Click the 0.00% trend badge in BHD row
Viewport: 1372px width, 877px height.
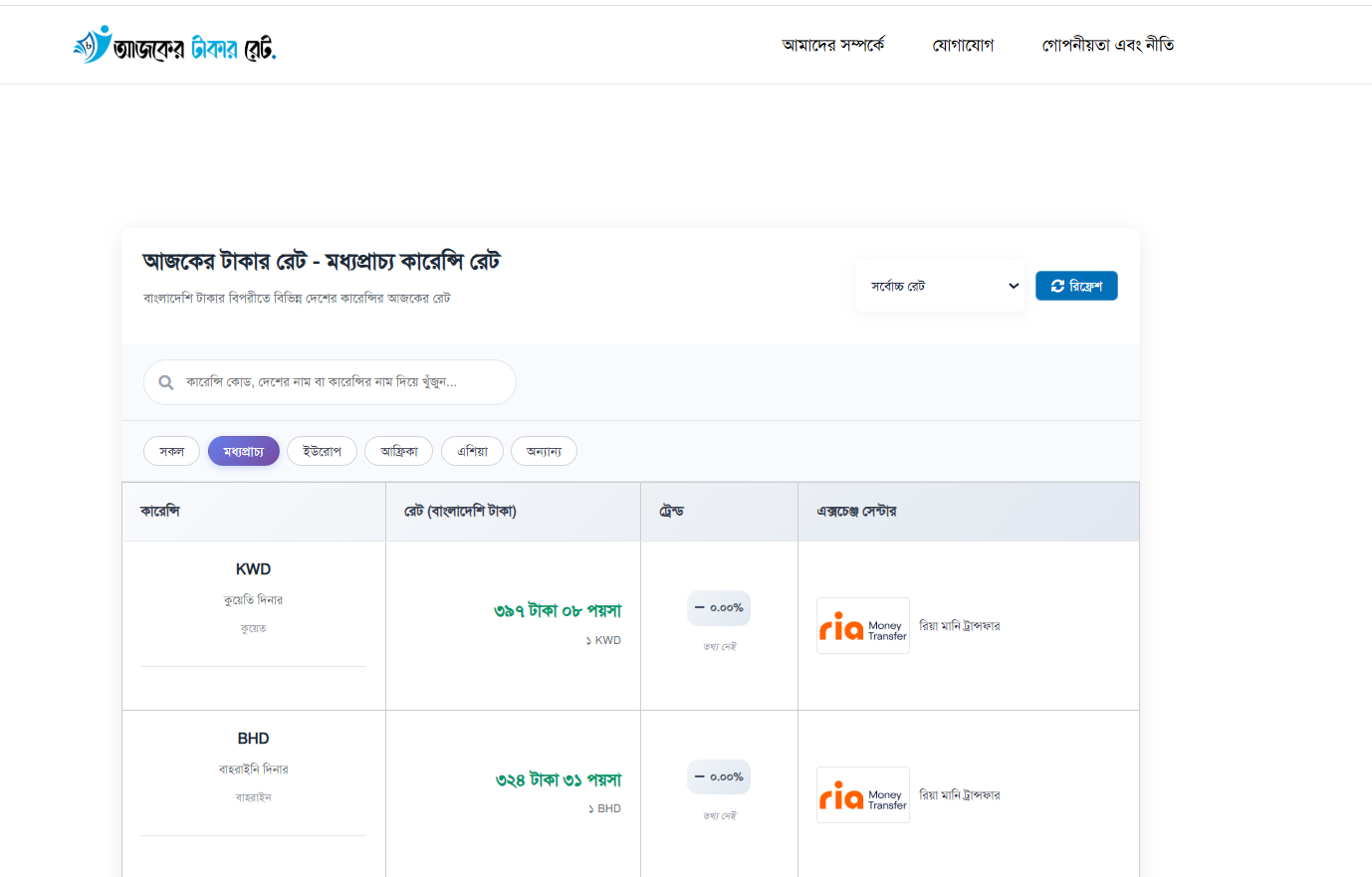(x=719, y=776)
